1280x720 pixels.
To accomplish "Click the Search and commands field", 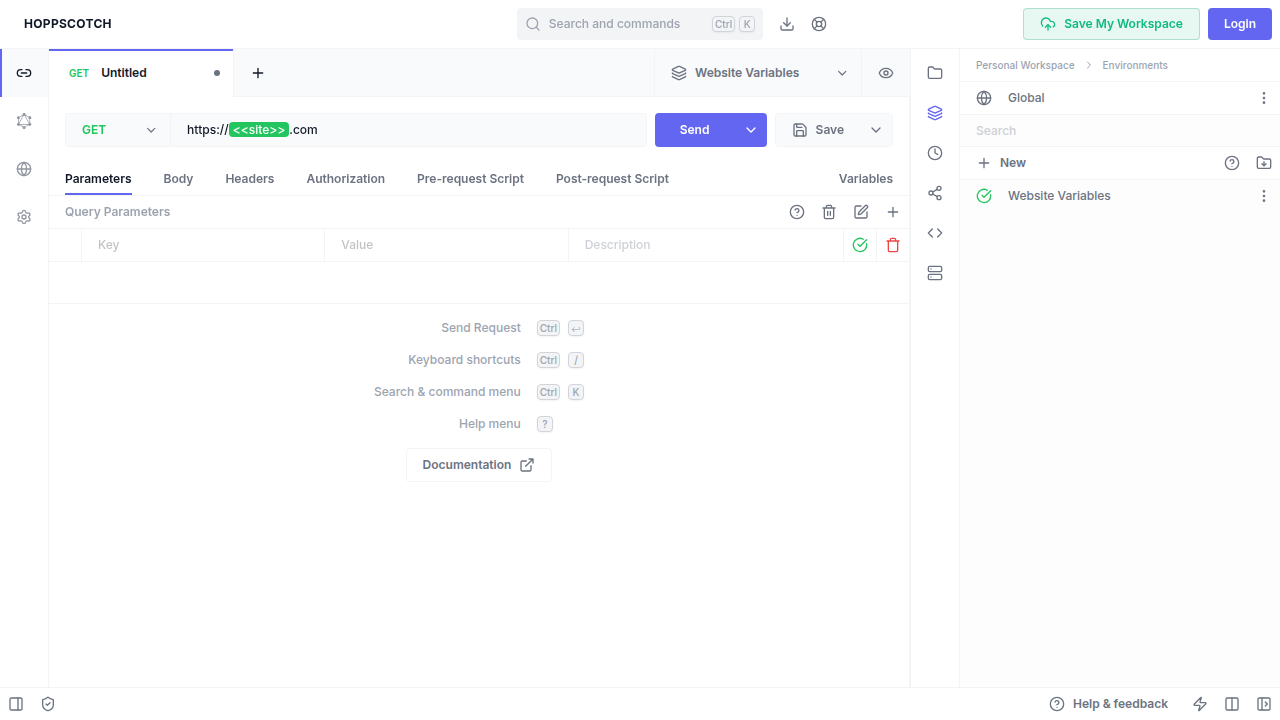I will click(640, 24).
